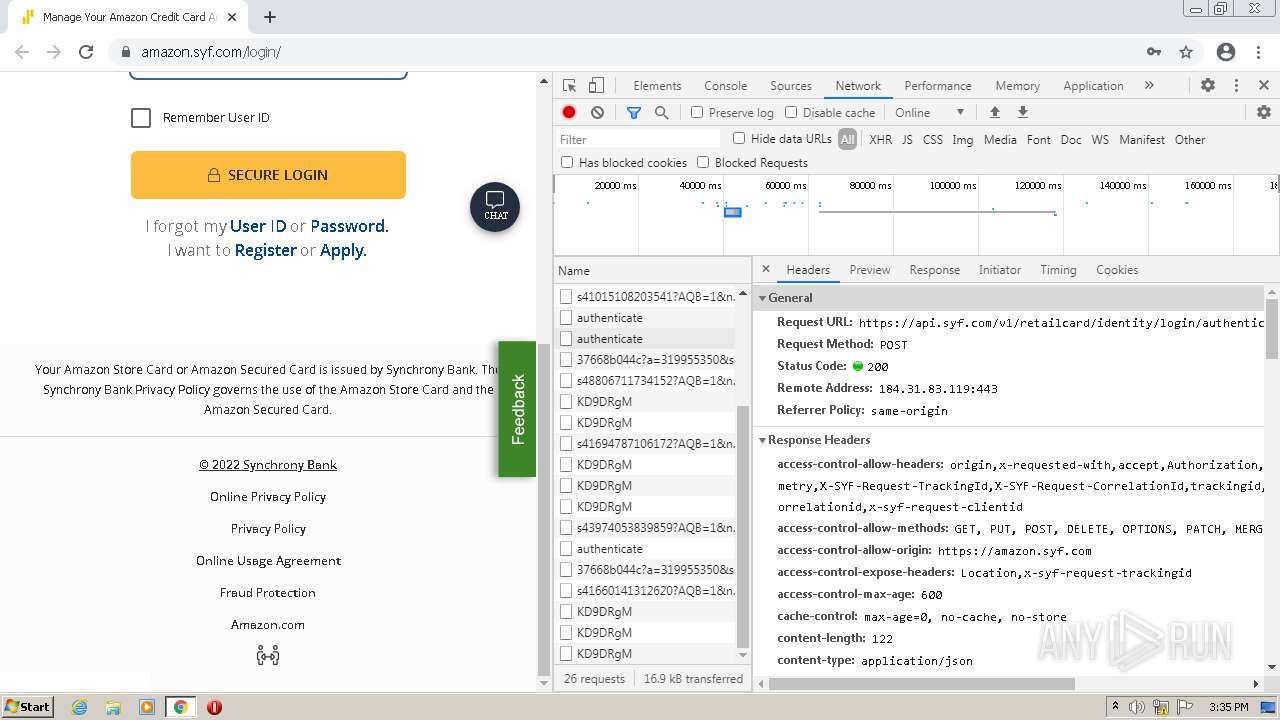Follow the forgot Password link

[x=348, y=226]
